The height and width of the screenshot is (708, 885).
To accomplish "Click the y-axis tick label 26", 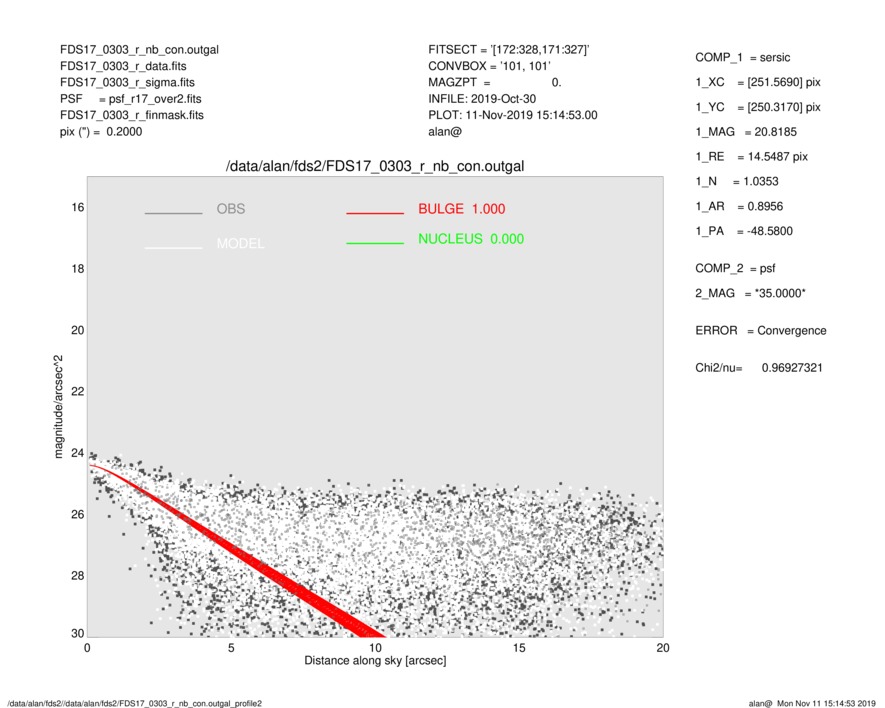I will (x=78, y=515).
